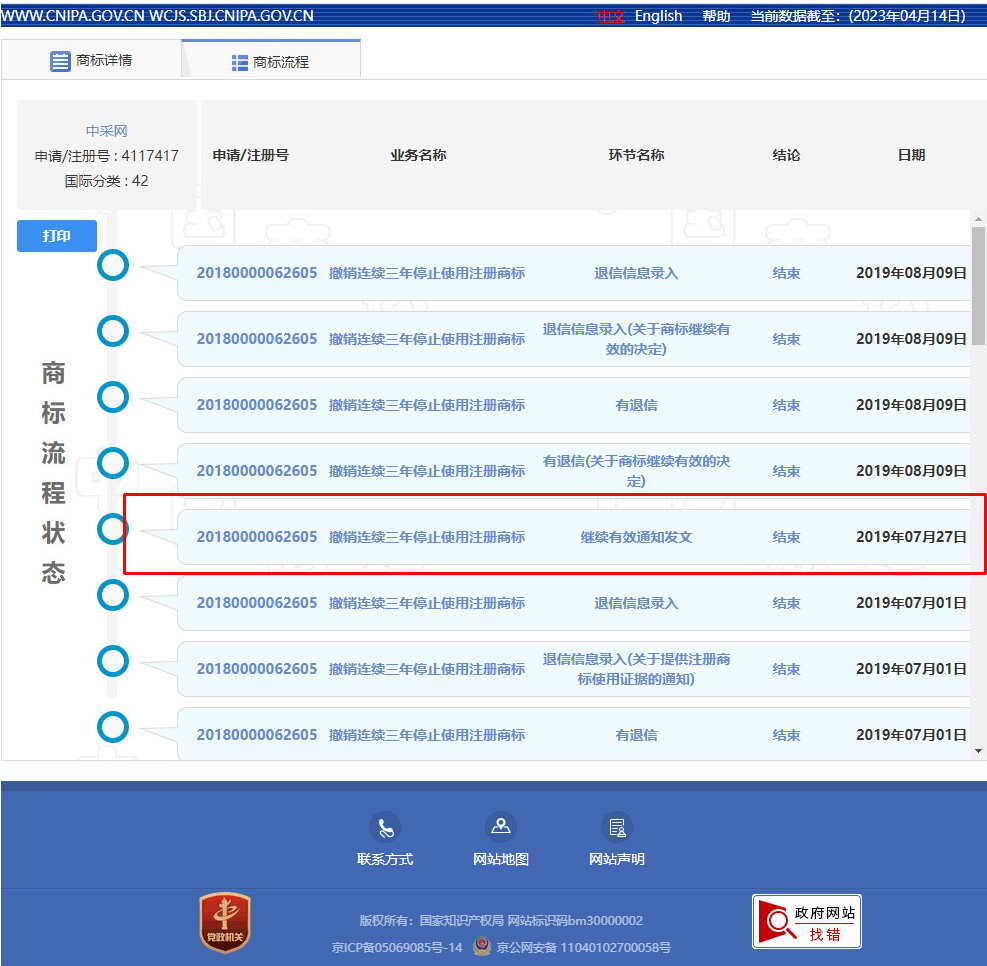Open the 网站地图 sitemap icon
This screenshot has height=966, width=987.
tap(500, 827)
